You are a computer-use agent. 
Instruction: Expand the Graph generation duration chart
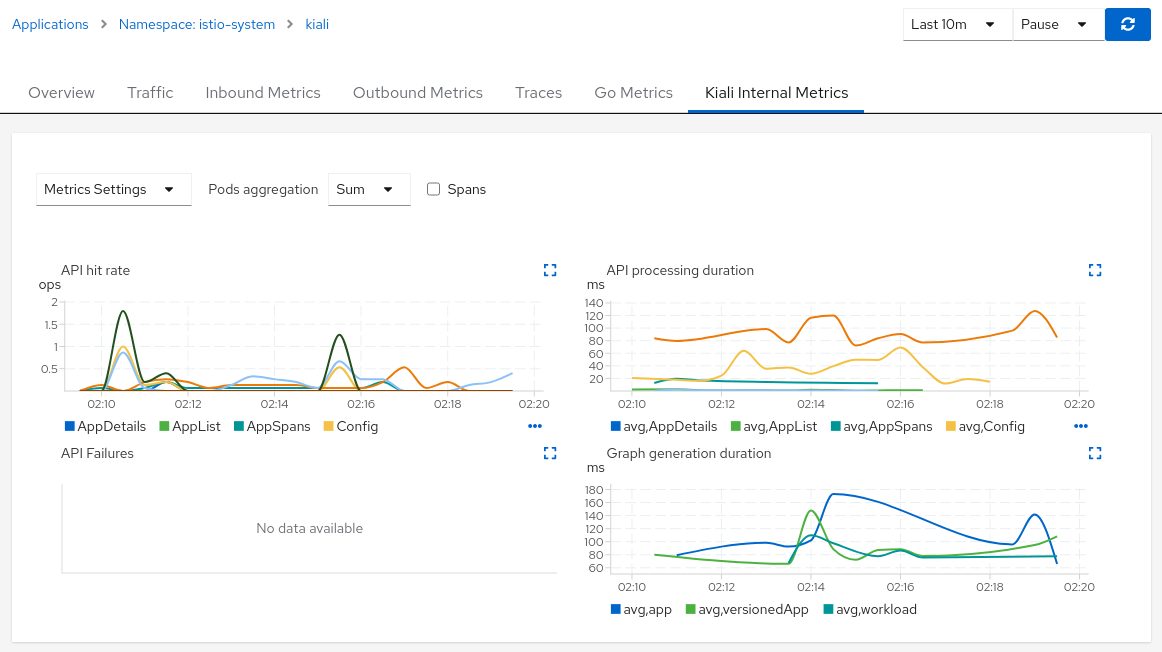pos(1094,452)
